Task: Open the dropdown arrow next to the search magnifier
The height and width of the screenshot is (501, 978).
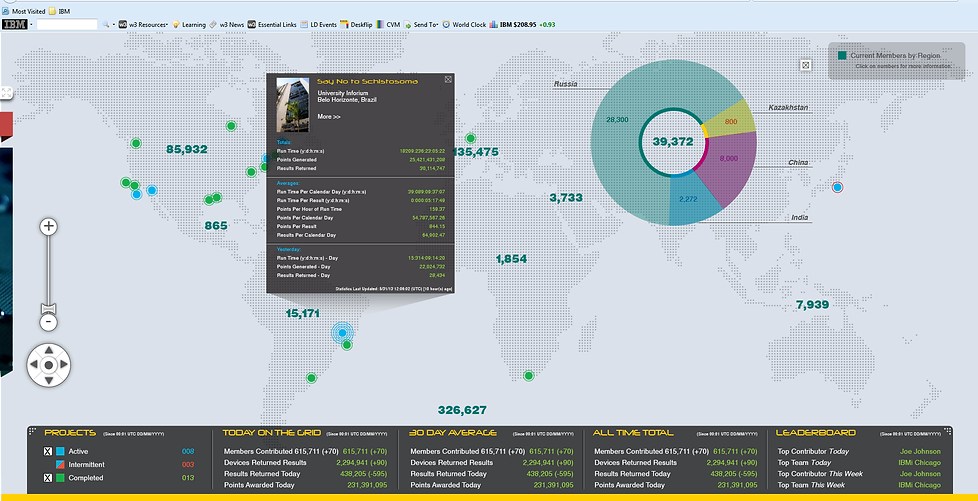Action: 114,25
